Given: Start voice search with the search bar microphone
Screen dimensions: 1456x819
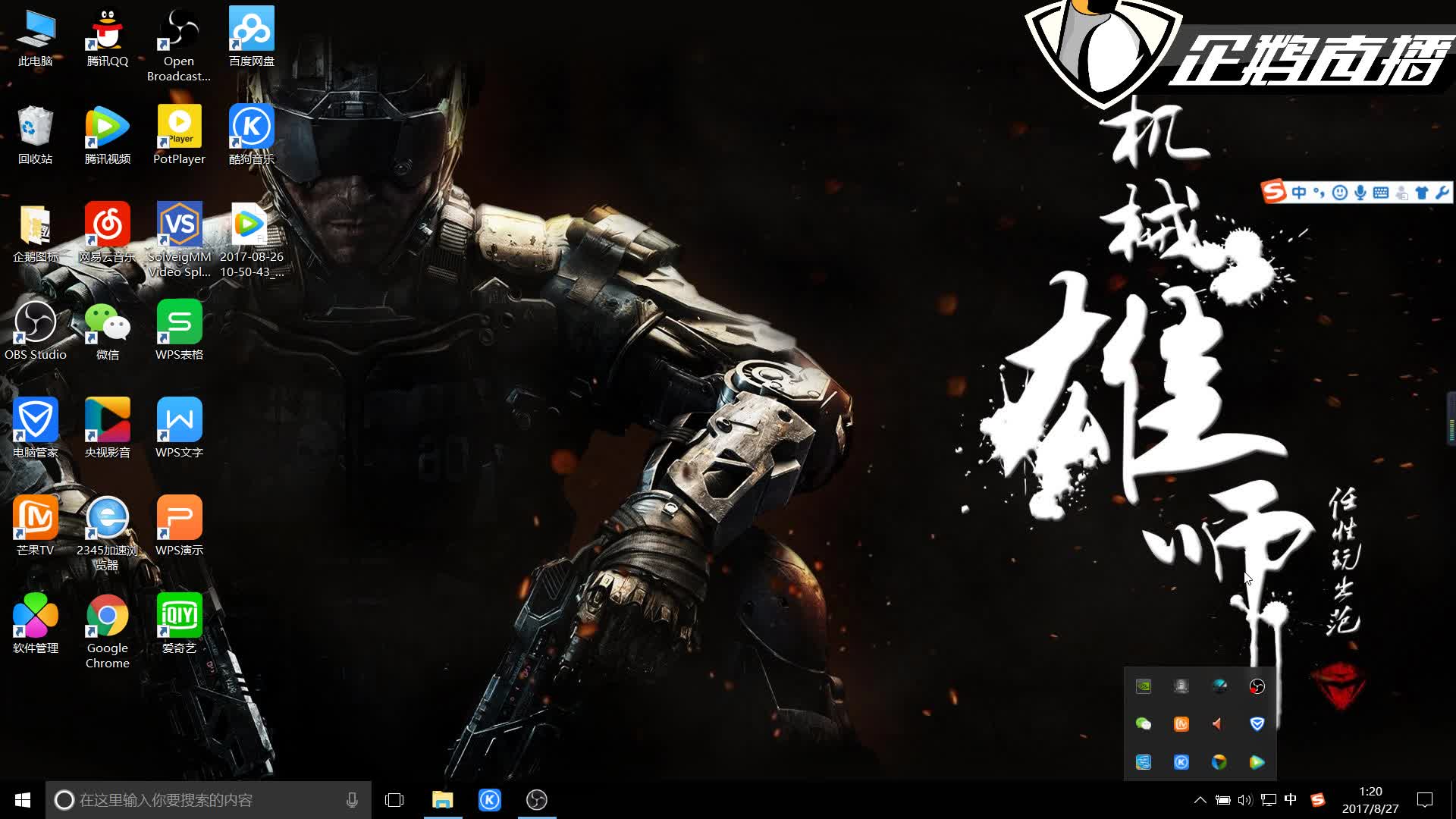Looking at the screenshot, I should (351, 800).
